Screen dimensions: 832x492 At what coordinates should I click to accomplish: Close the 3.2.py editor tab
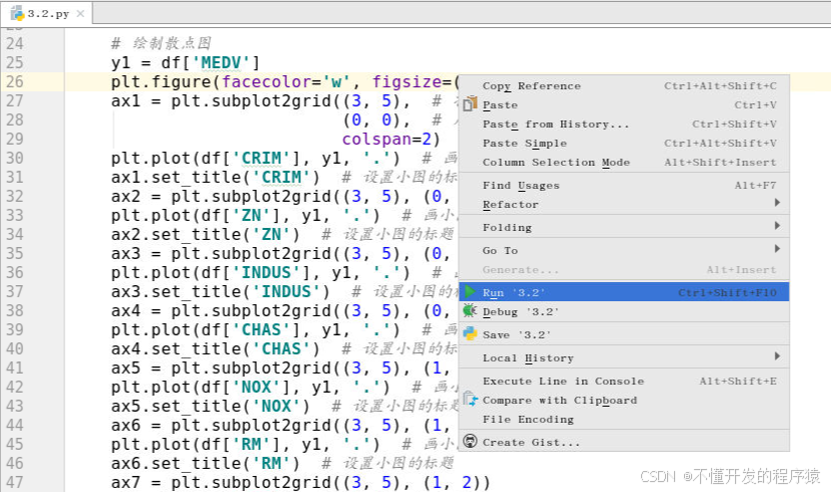(x=80, y=13)
